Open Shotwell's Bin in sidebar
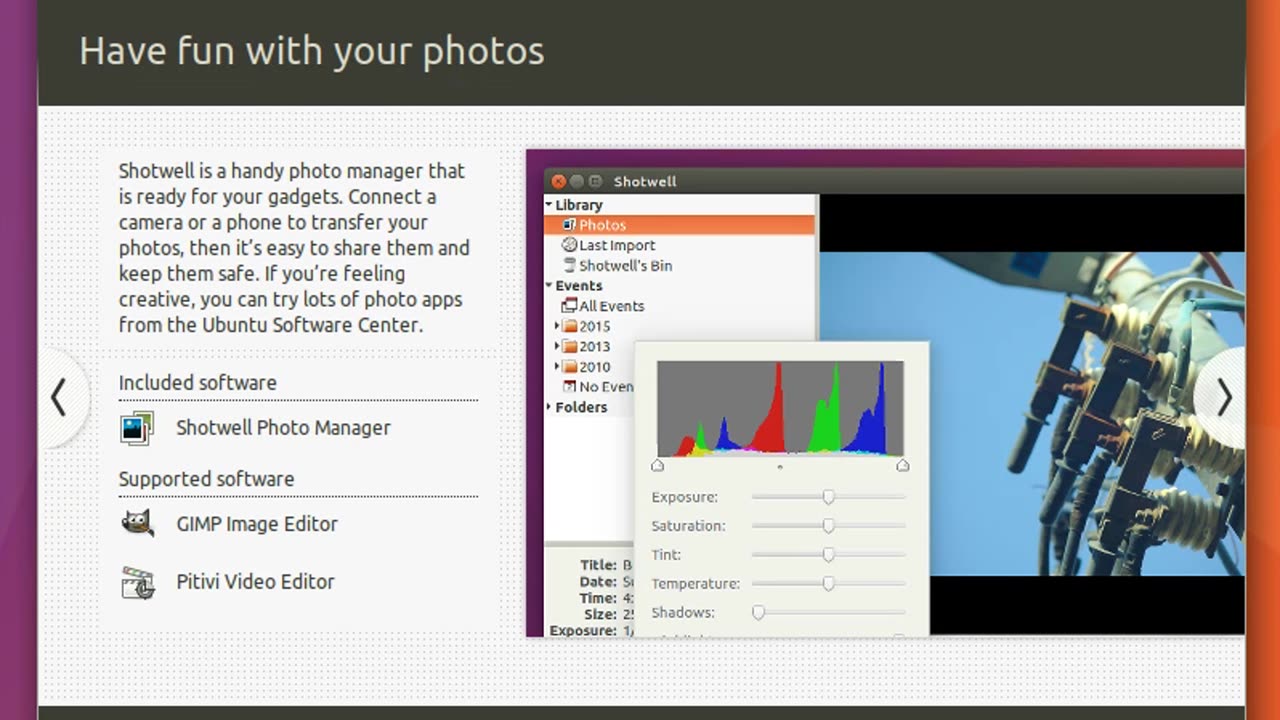This screenshot has width=1280, height=720. click(625, 266)
